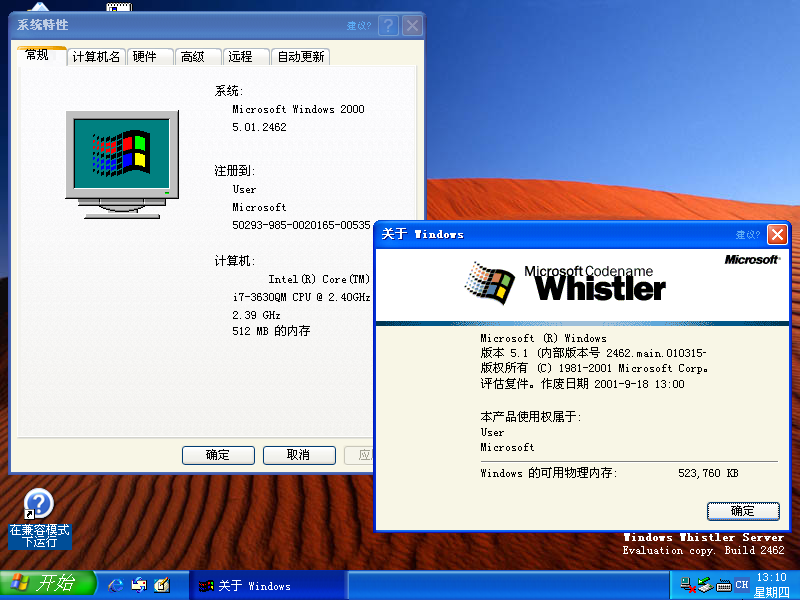Open the 在兼容模式下运行 desktop shortcut
Screen dimensions: 800x600
coord(39,518)
